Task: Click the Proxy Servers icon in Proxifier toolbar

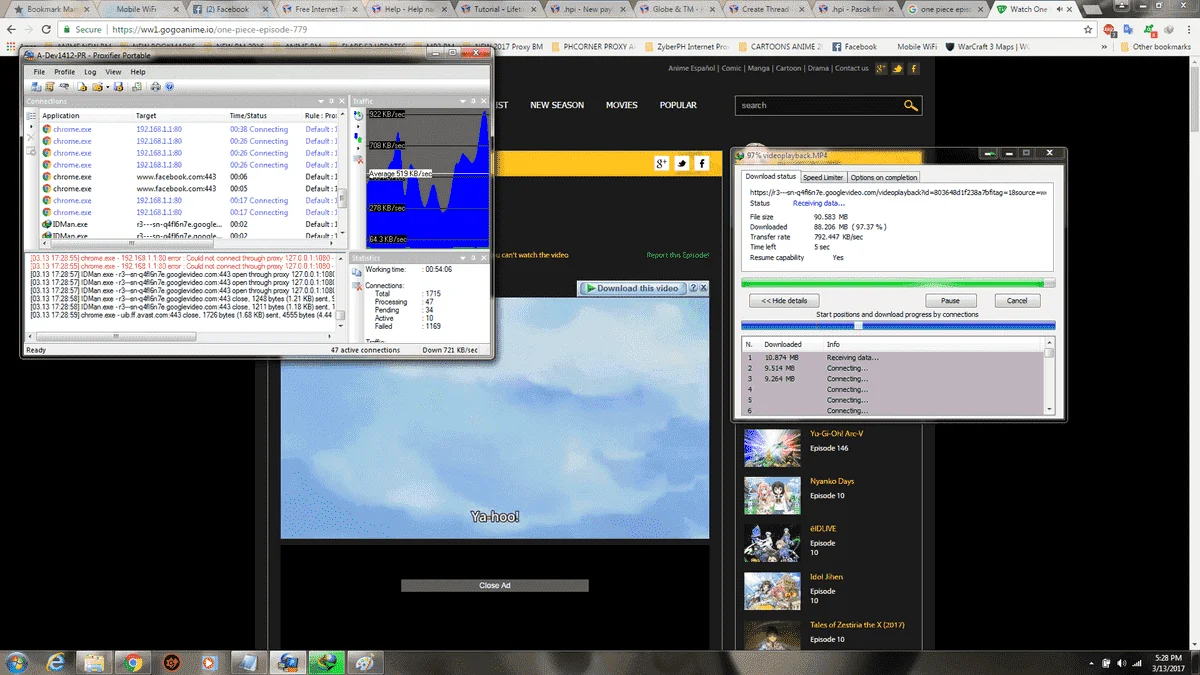Action: [x=35, y=87]
